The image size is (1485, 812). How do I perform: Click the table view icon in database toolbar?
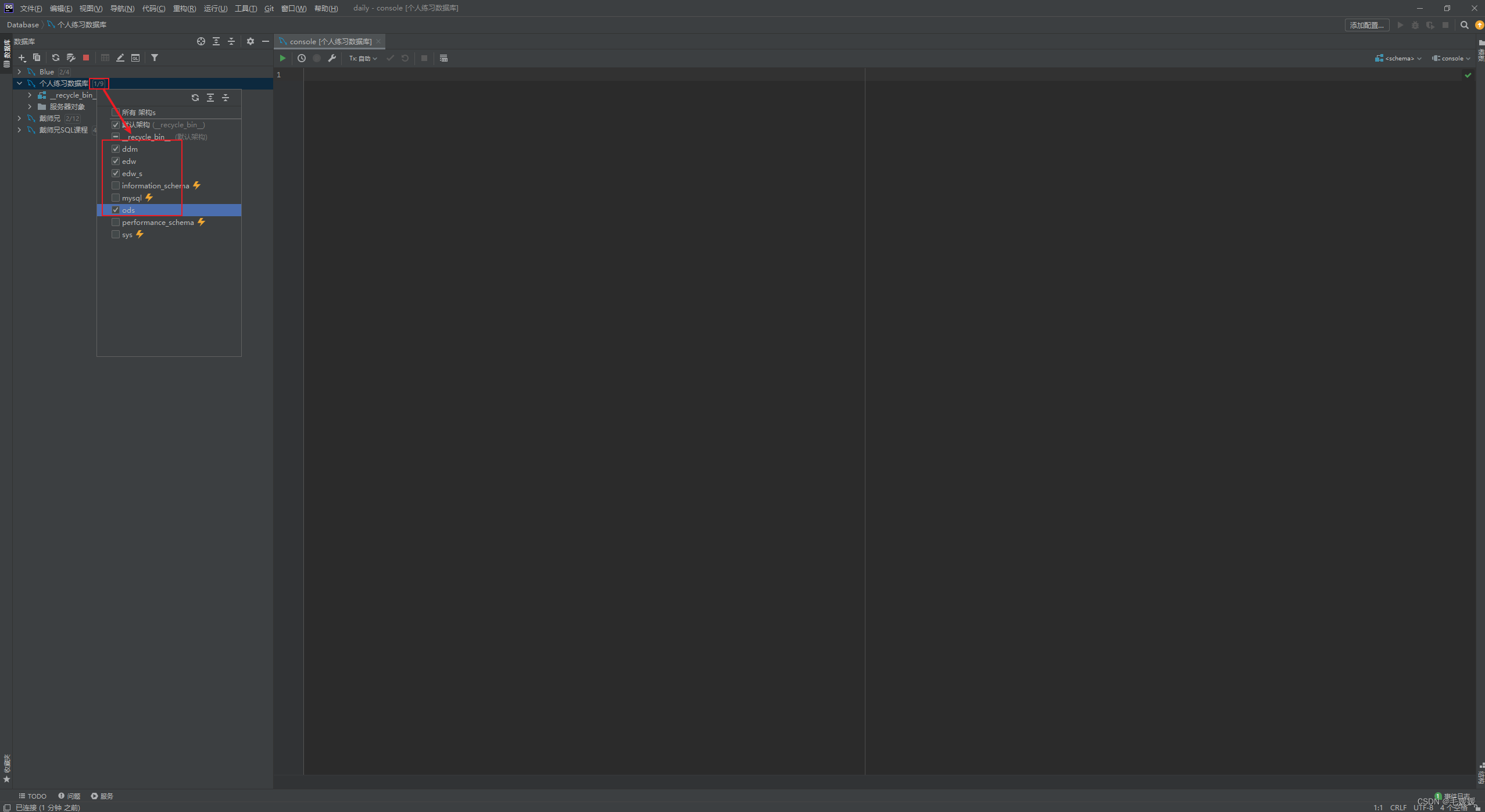[x=105, y=58]
